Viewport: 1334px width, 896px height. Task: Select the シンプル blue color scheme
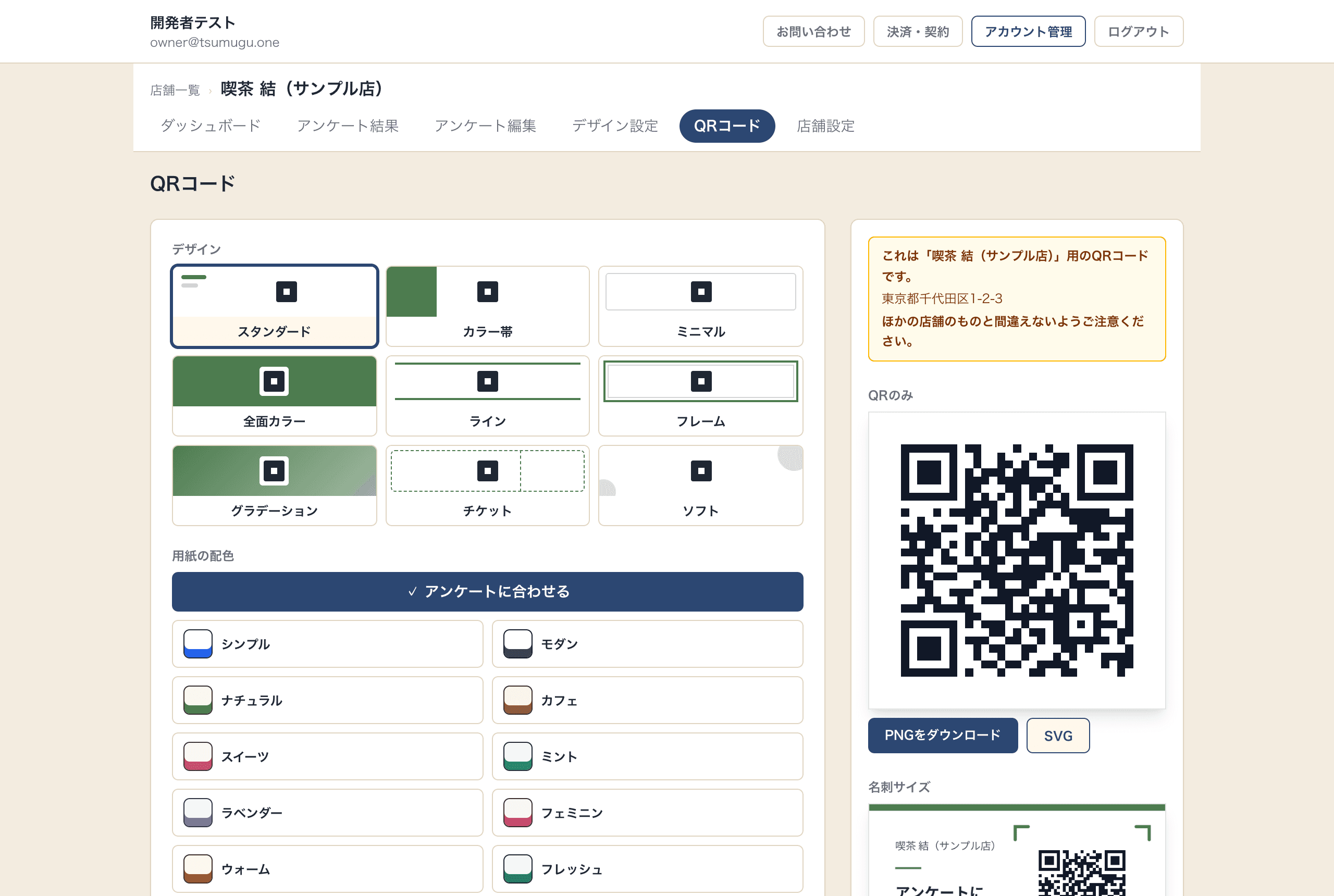(327, 644)
